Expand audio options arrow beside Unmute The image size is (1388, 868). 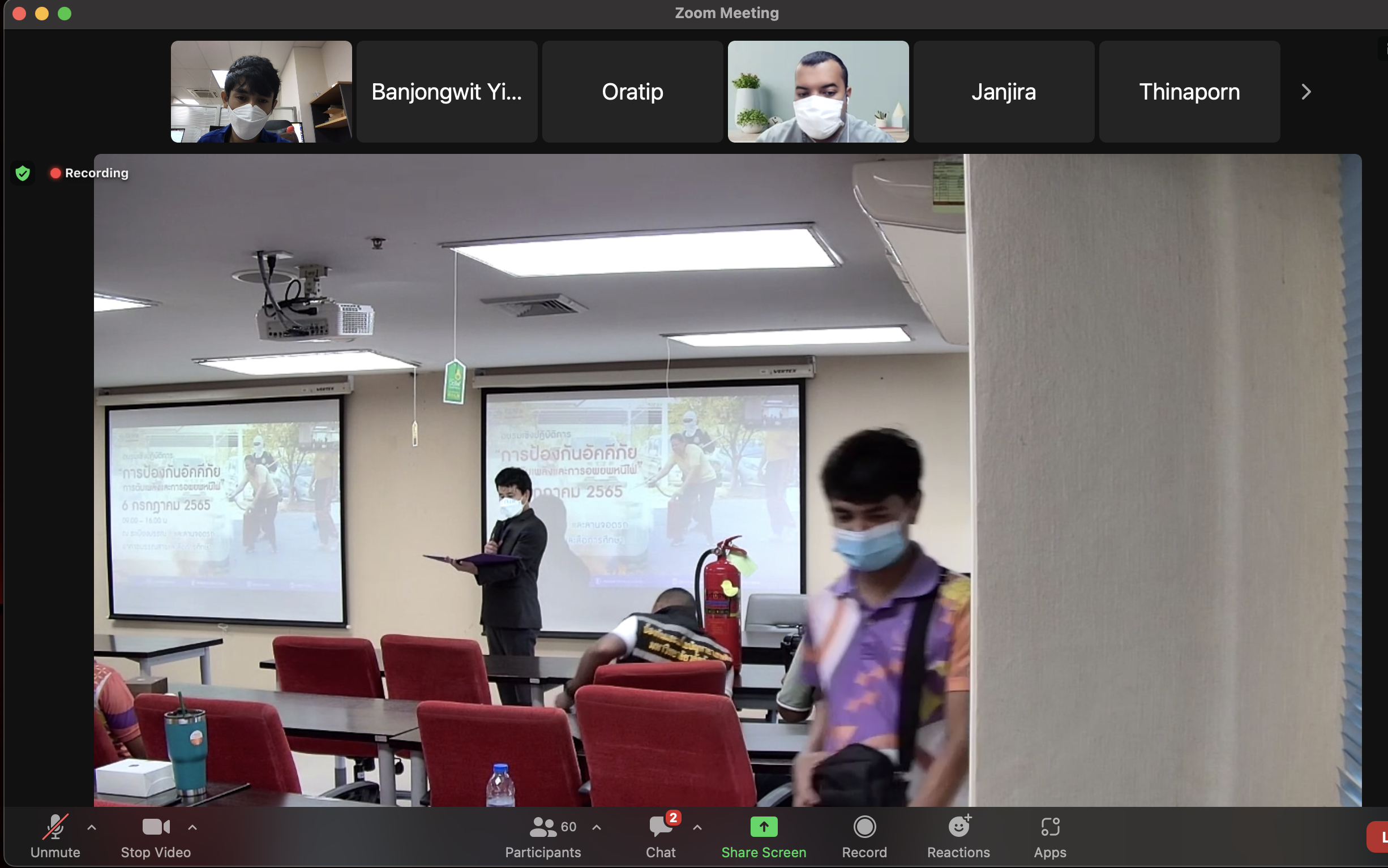coord(92,827)
